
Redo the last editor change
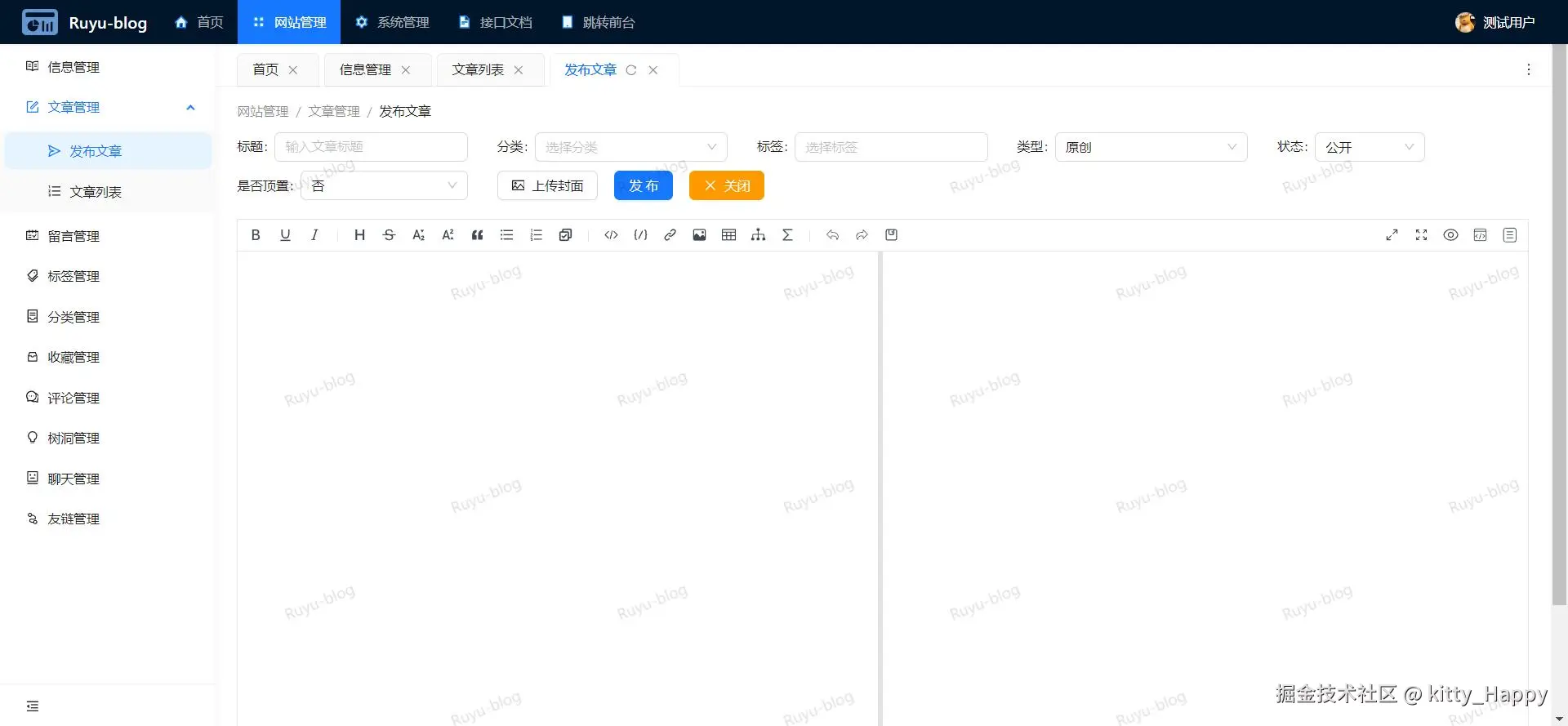pos(862,235)
